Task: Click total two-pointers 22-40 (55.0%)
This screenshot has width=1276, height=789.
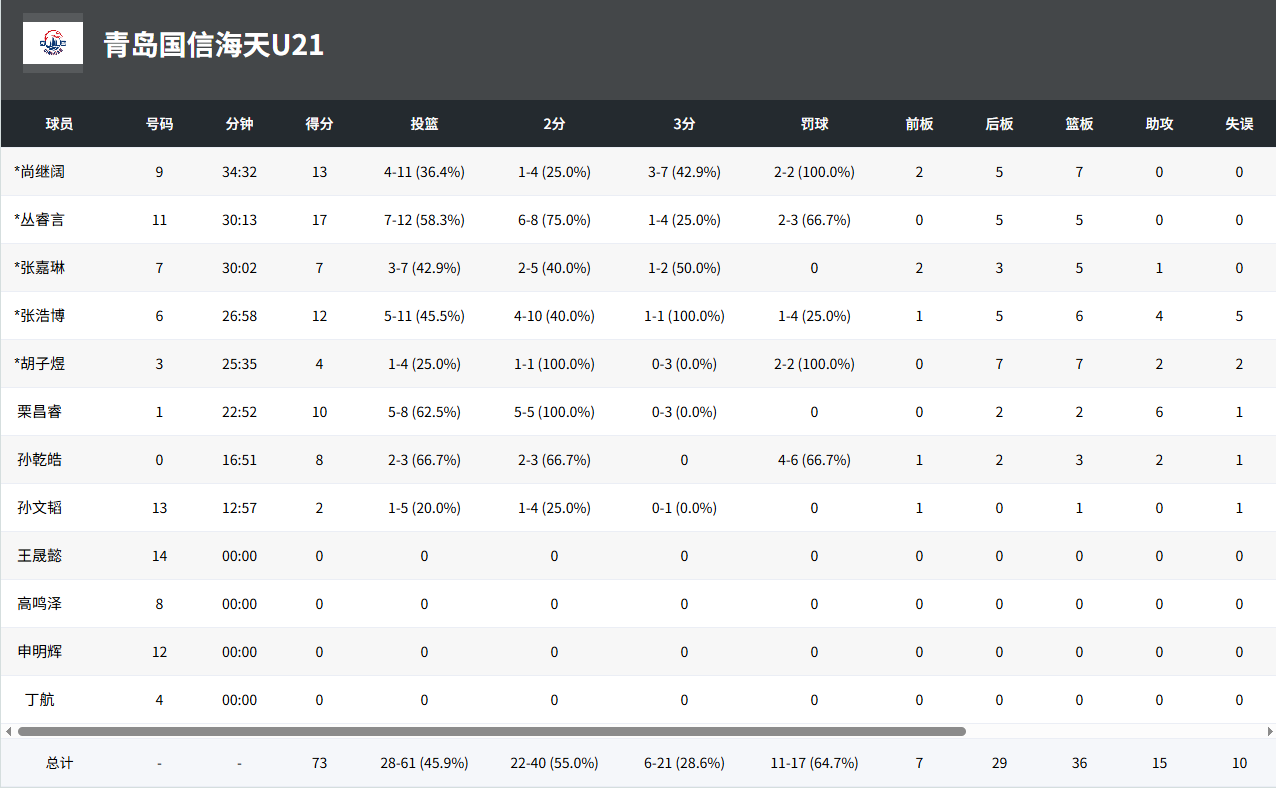Action: (x=554, y=763)
